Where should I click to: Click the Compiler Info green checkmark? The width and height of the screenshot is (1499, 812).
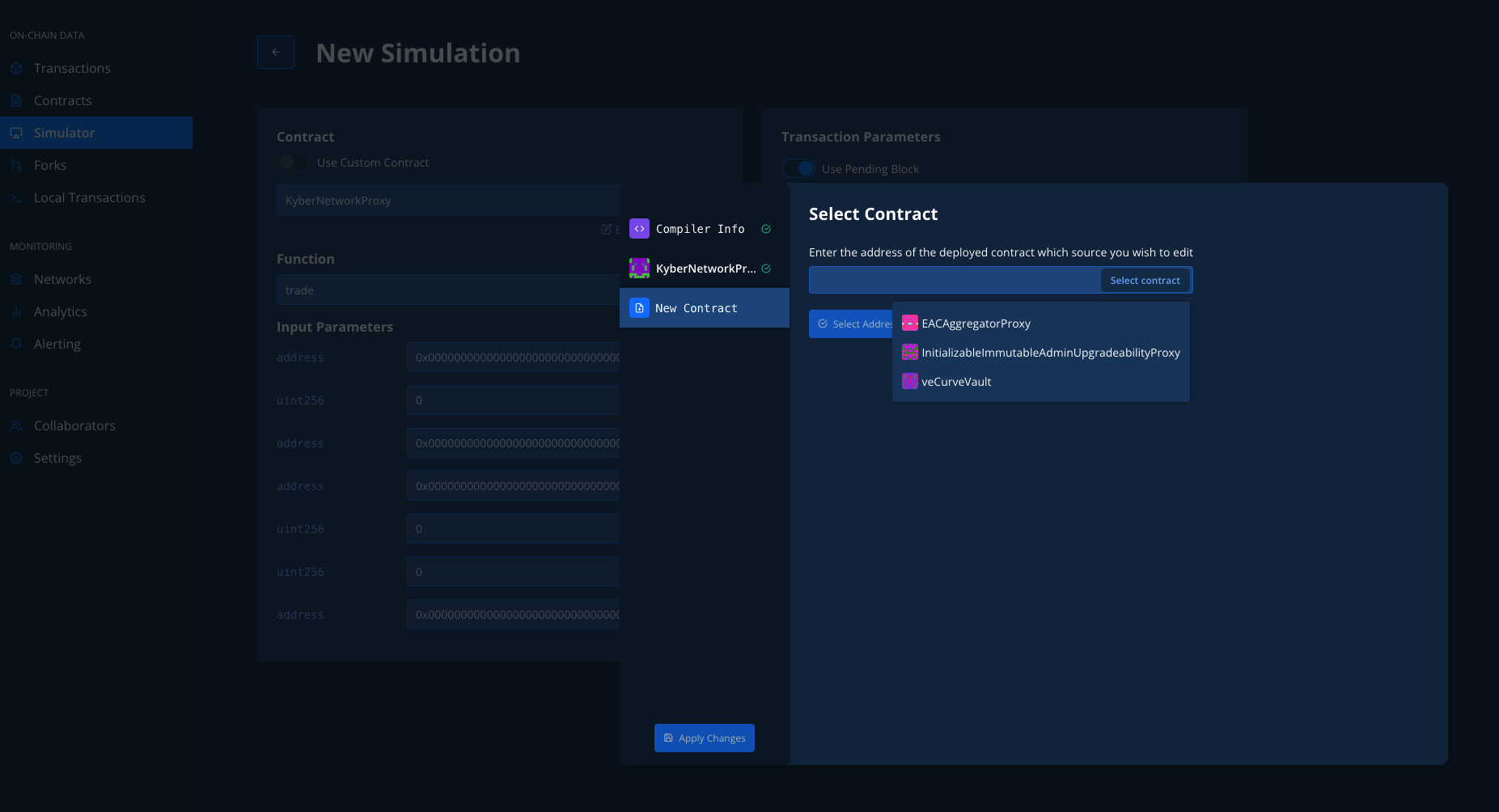click(766, 229)
